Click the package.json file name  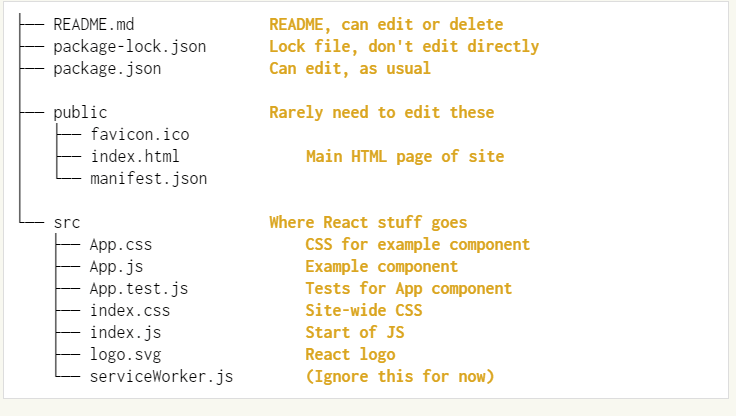[x=107, y=69]
